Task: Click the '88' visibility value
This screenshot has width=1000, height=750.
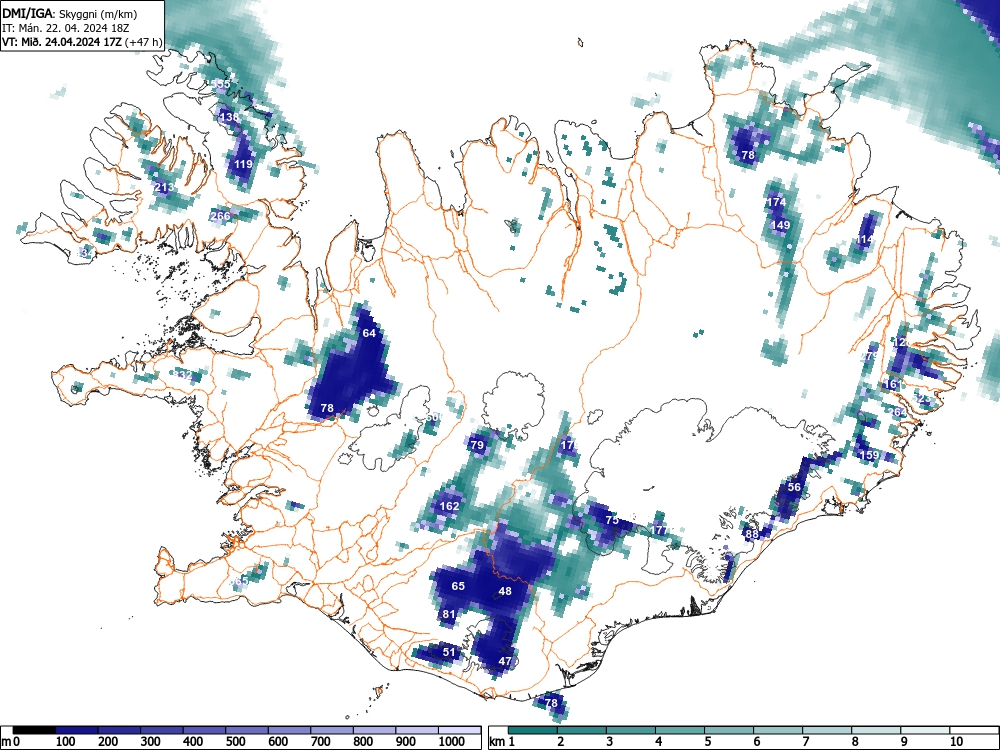Action: coord(753,534)
